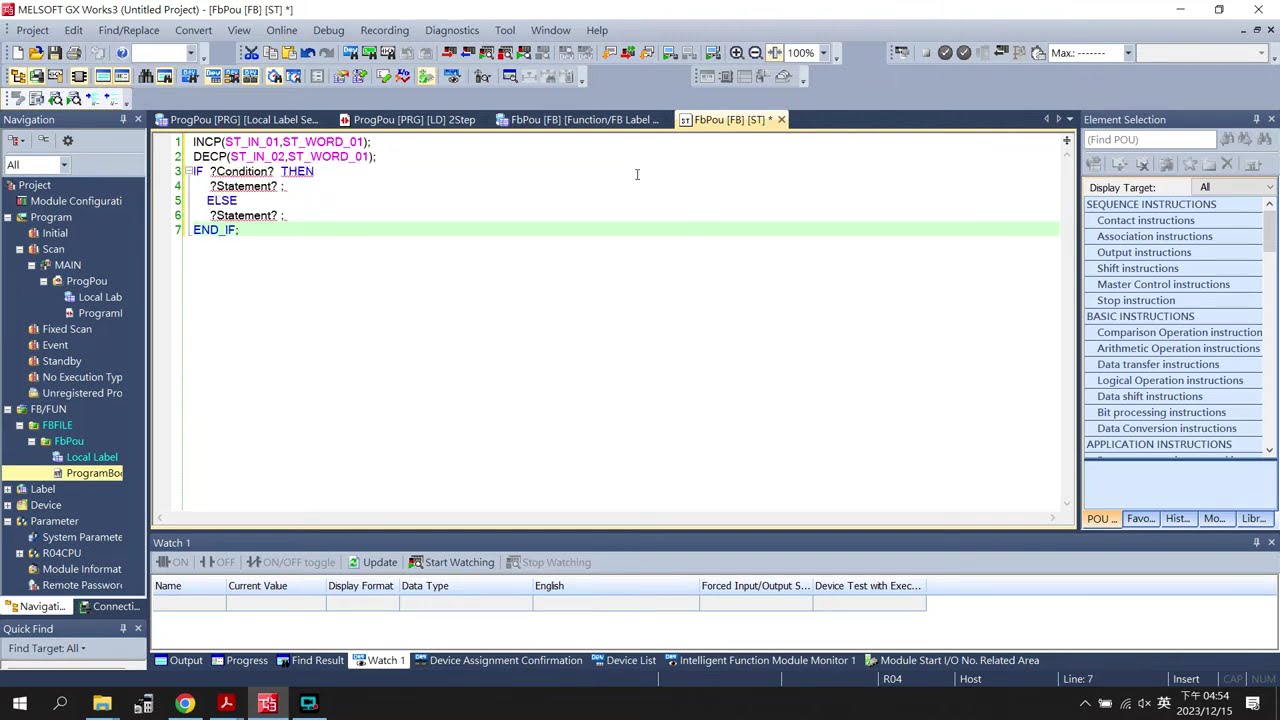The height and width of the screenshot is (720, 1280).
Task: Click the Print icon
Action: coord(74,53)
